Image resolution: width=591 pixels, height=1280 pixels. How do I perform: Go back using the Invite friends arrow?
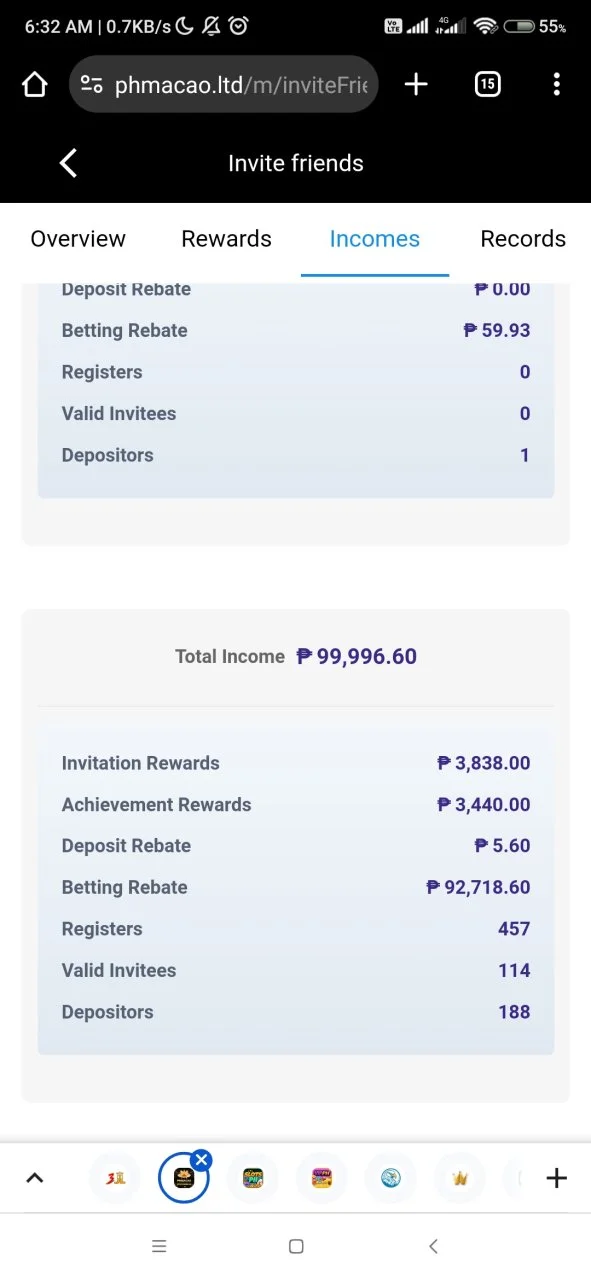[68, 163]
